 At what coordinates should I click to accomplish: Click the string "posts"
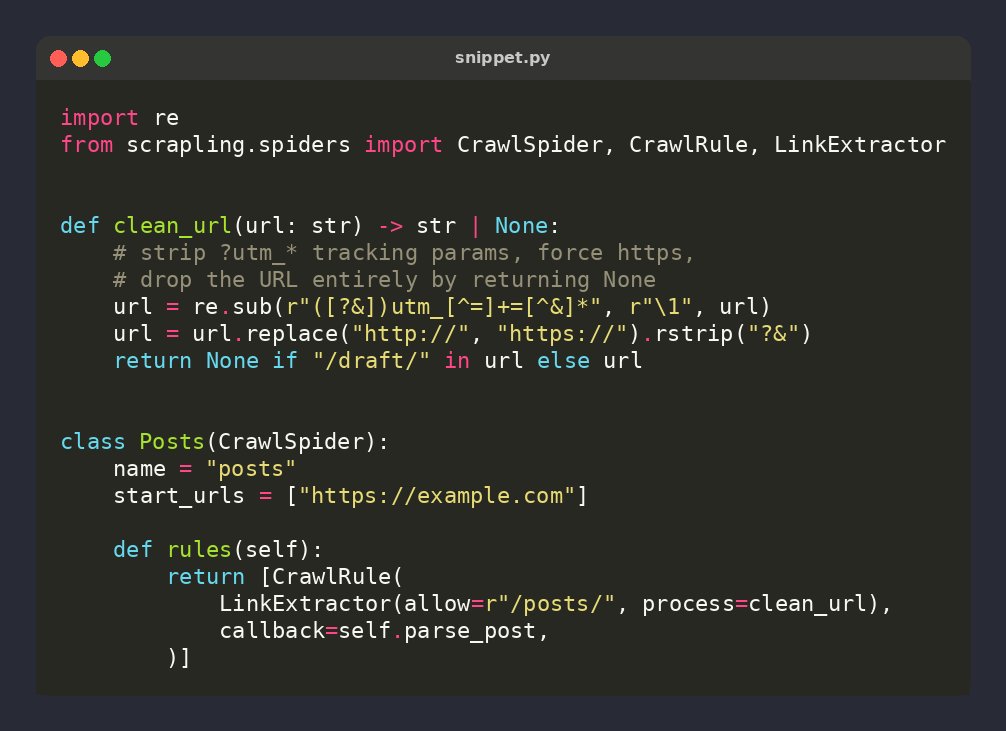(x=251, y=469)
